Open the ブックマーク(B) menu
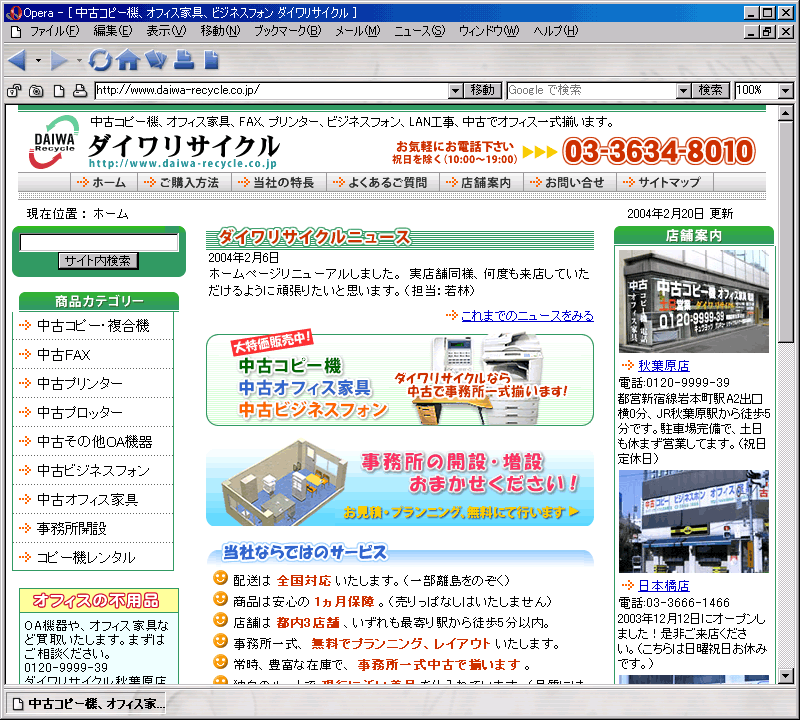The image size is (800, 720). (288, 32)
